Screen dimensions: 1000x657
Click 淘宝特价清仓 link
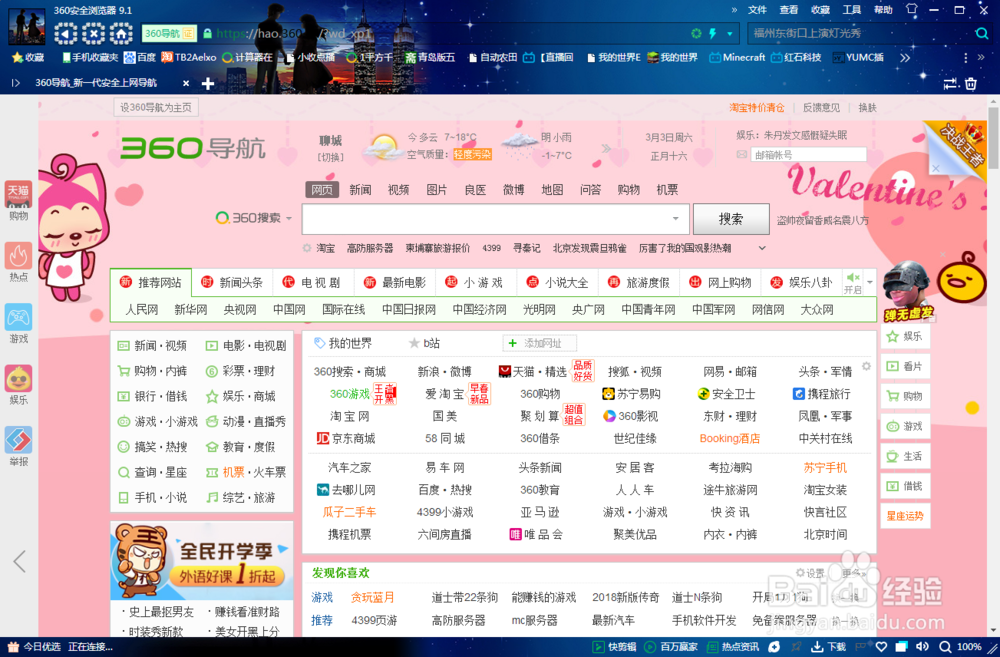click(757, 107)
